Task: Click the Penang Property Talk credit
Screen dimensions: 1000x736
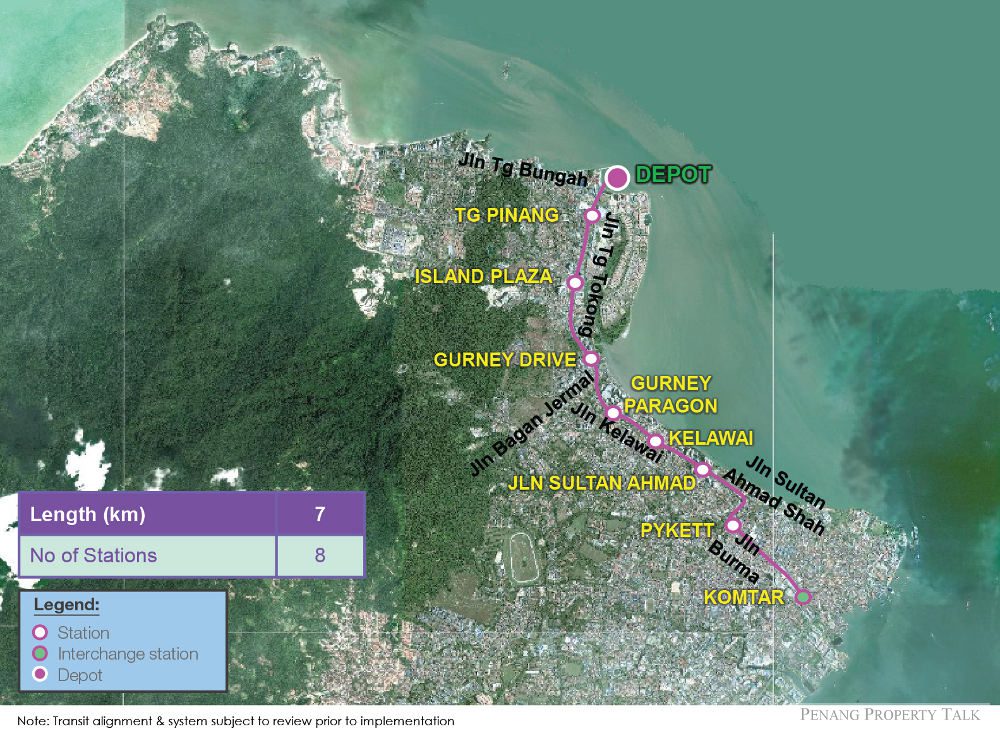Action: [890, 714]
